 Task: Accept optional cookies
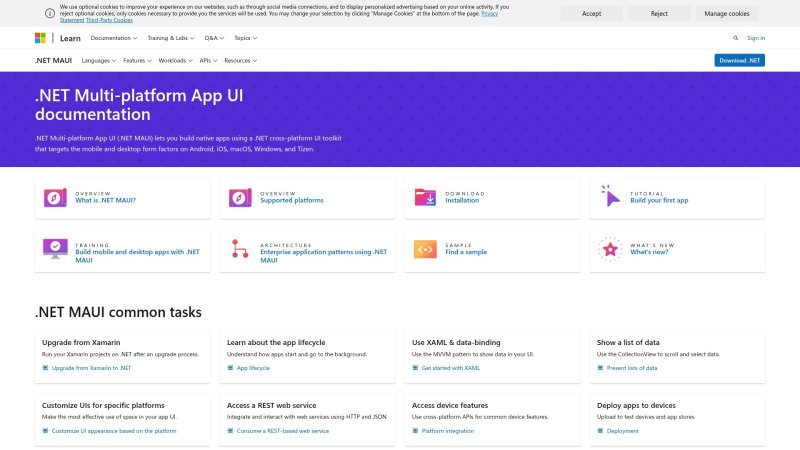591,14
